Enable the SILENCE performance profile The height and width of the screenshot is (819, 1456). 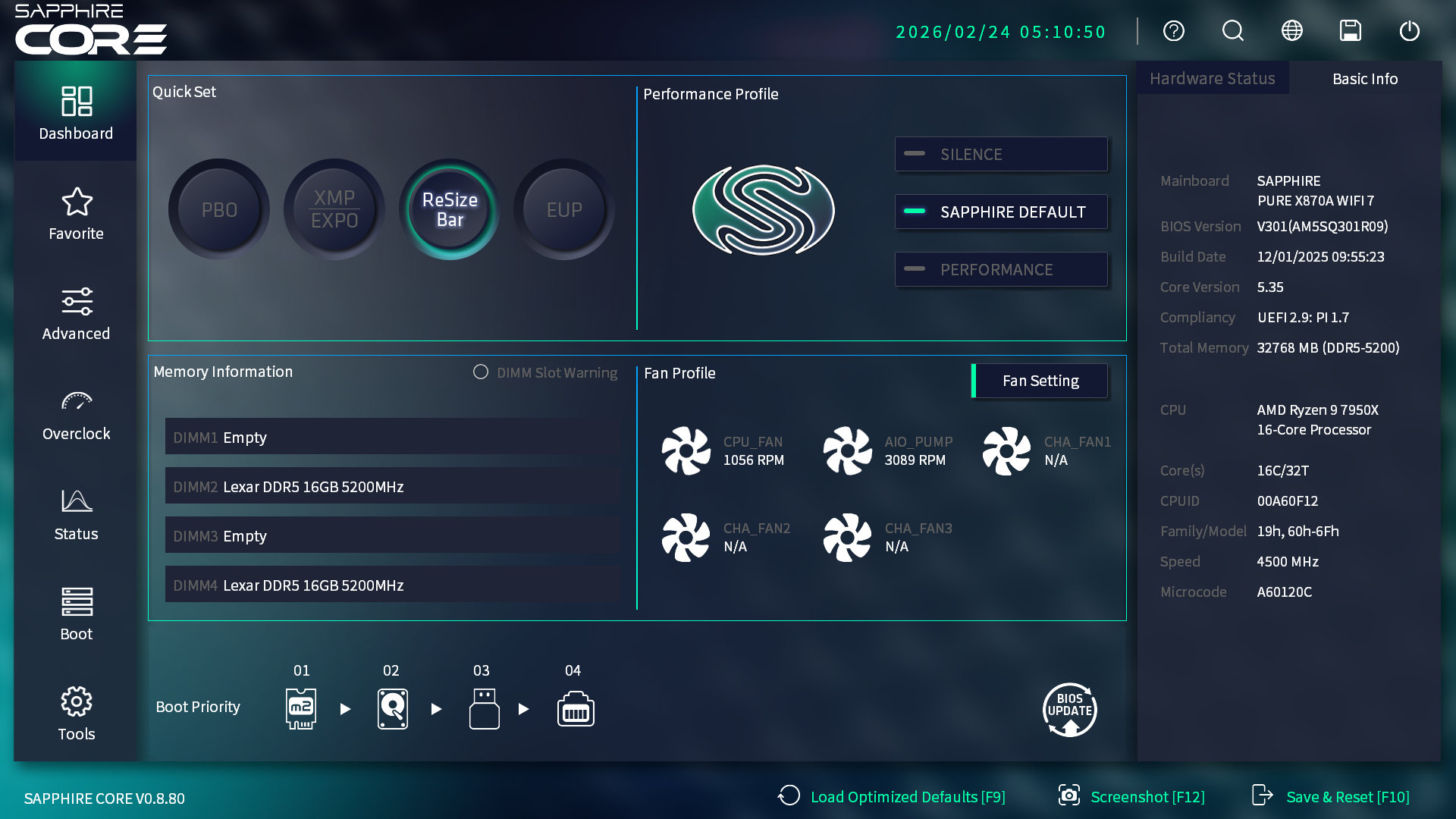pos(1001,154)
